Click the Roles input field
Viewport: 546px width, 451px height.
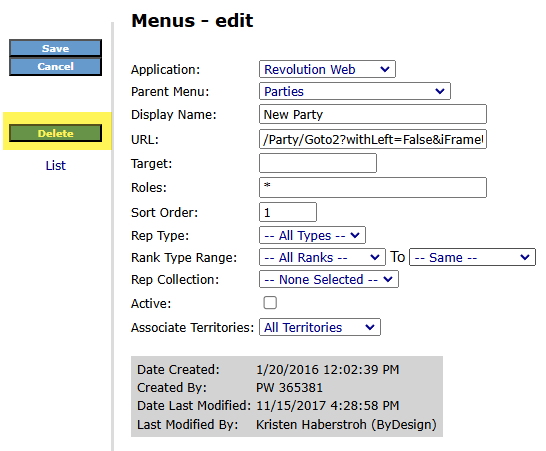[x=373, y=187]
